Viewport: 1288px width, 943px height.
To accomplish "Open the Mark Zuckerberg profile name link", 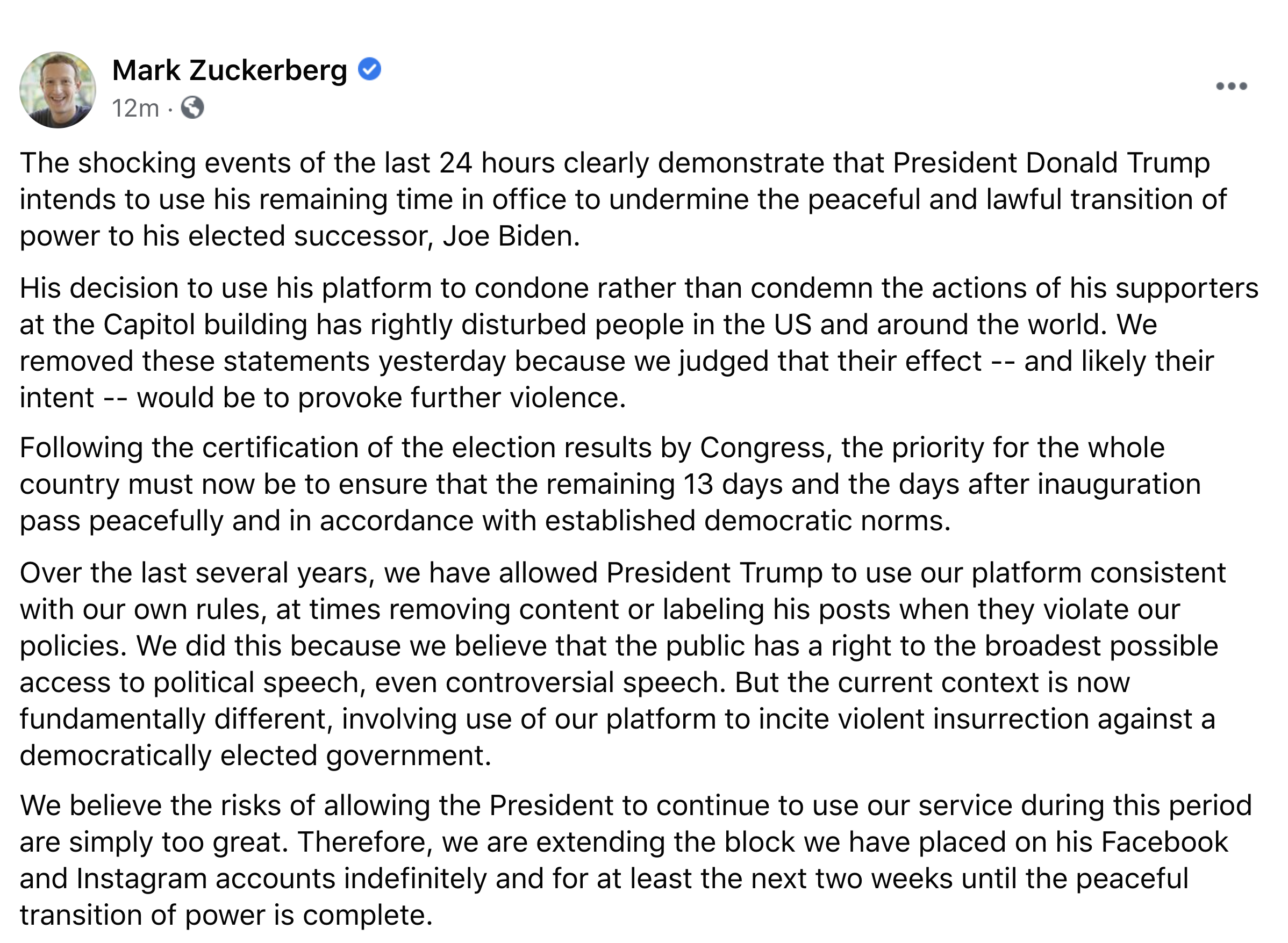I will [x=230, y=70].
